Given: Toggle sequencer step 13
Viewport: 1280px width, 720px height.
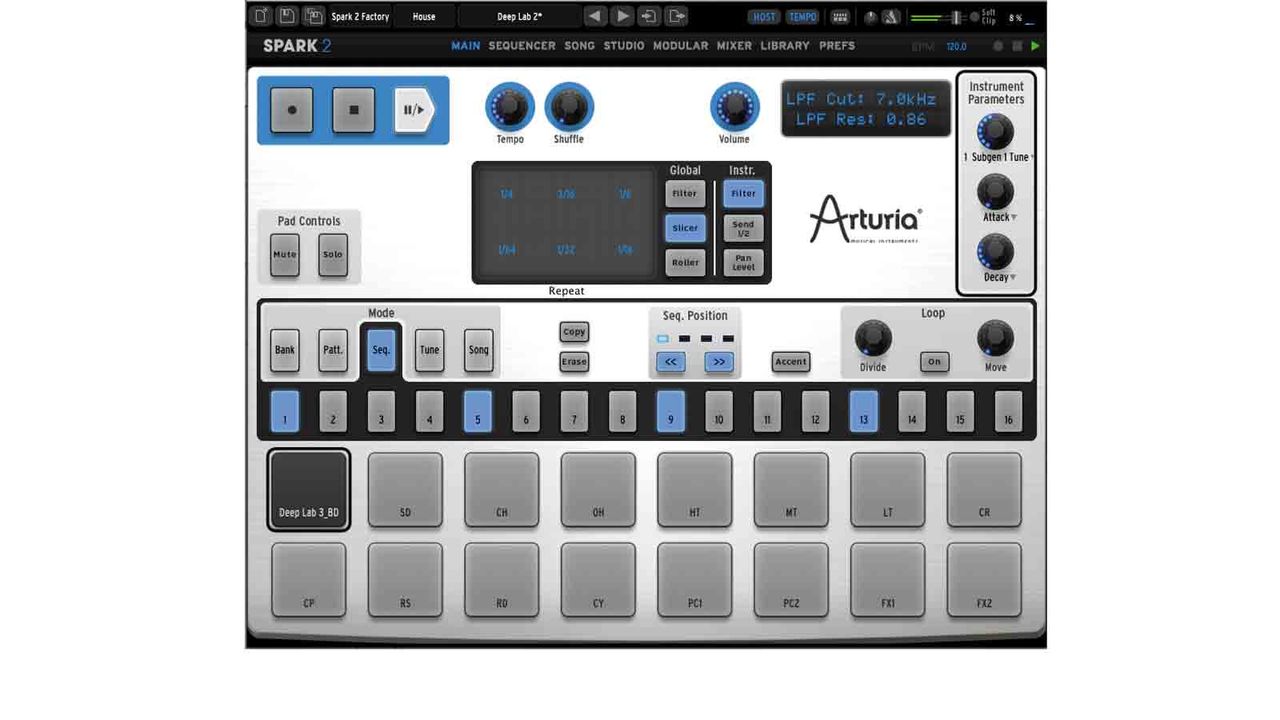Looking at the screenshot, I should tap(863, 411).
